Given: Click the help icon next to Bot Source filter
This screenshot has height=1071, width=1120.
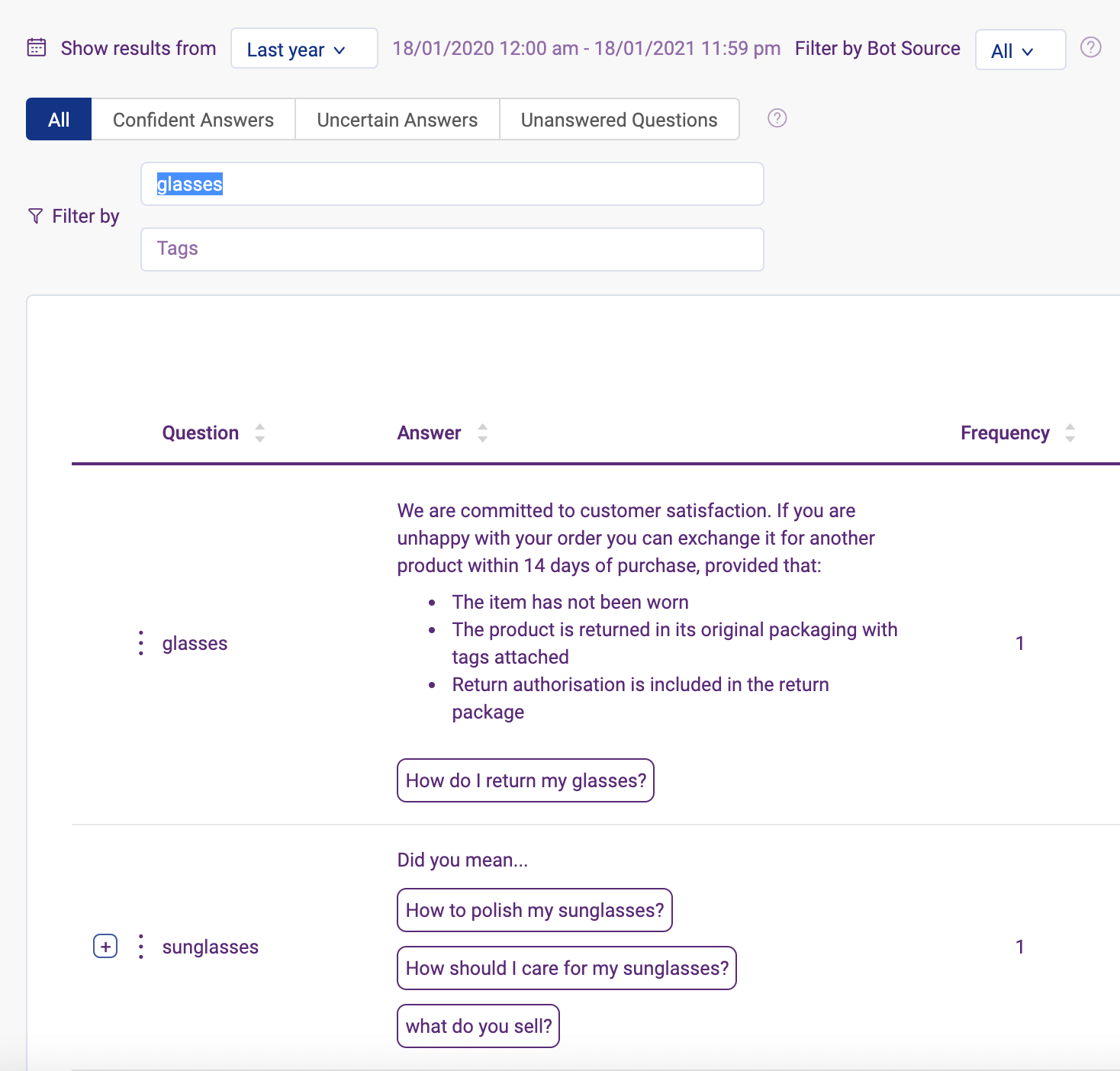Looking at the screenshot, I should tap(1091, 47).
